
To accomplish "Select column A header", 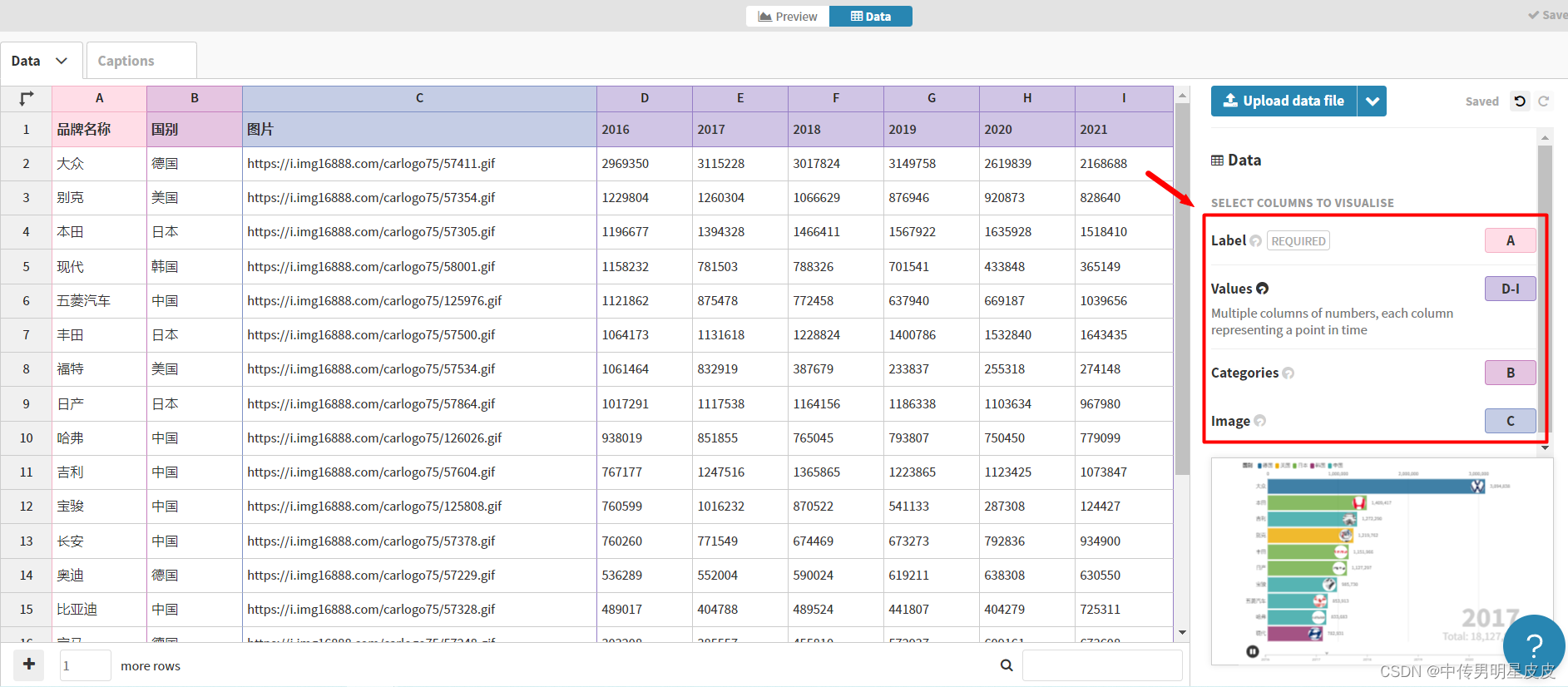I will pos(99,98).
